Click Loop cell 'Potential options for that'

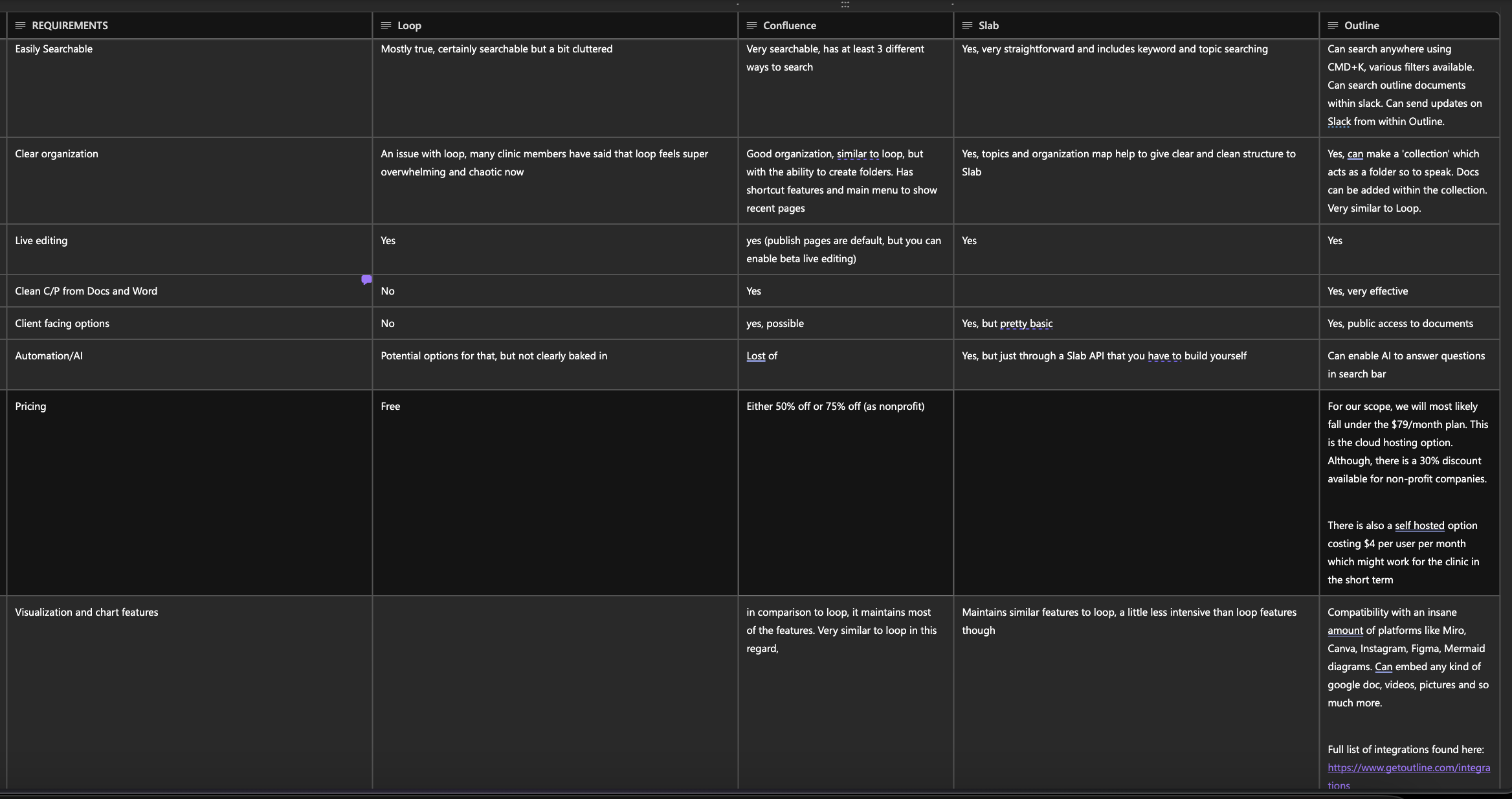[x=555, y=365]
